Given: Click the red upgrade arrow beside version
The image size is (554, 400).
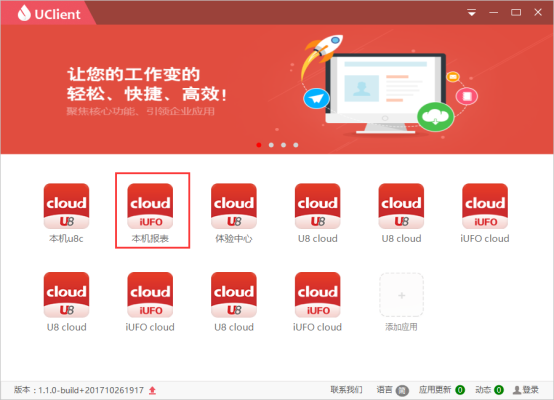Looking at the screenshot, I should click(152, 390).
